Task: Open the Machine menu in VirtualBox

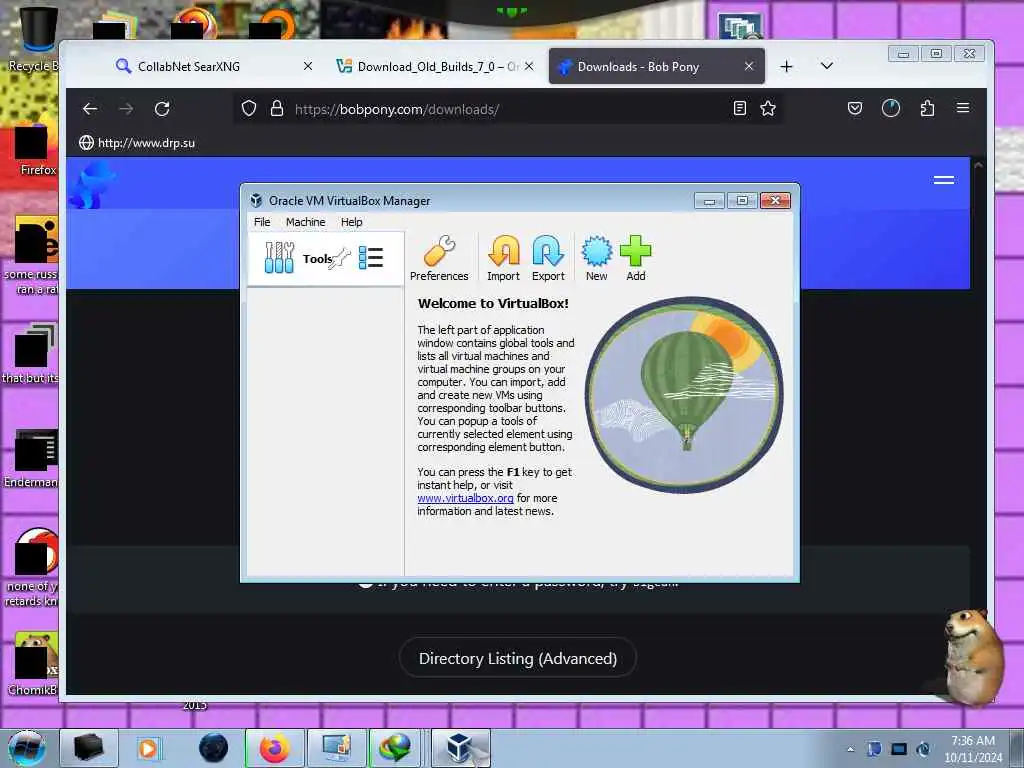Action: [x=305, y=222]
